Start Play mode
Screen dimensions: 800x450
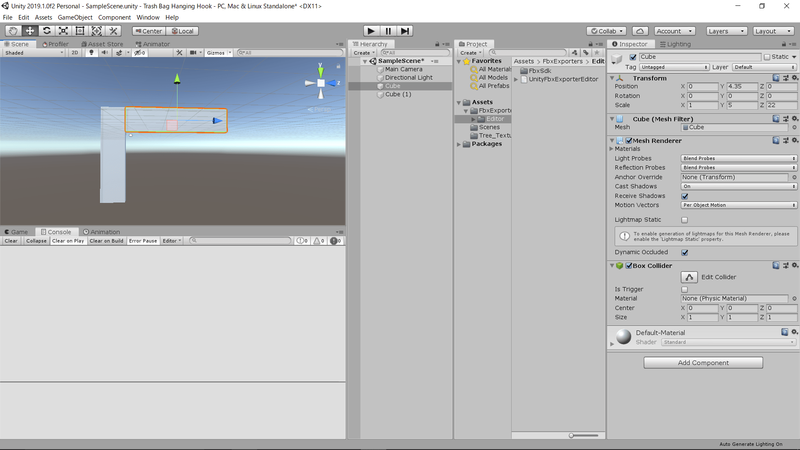pos(371,31)
